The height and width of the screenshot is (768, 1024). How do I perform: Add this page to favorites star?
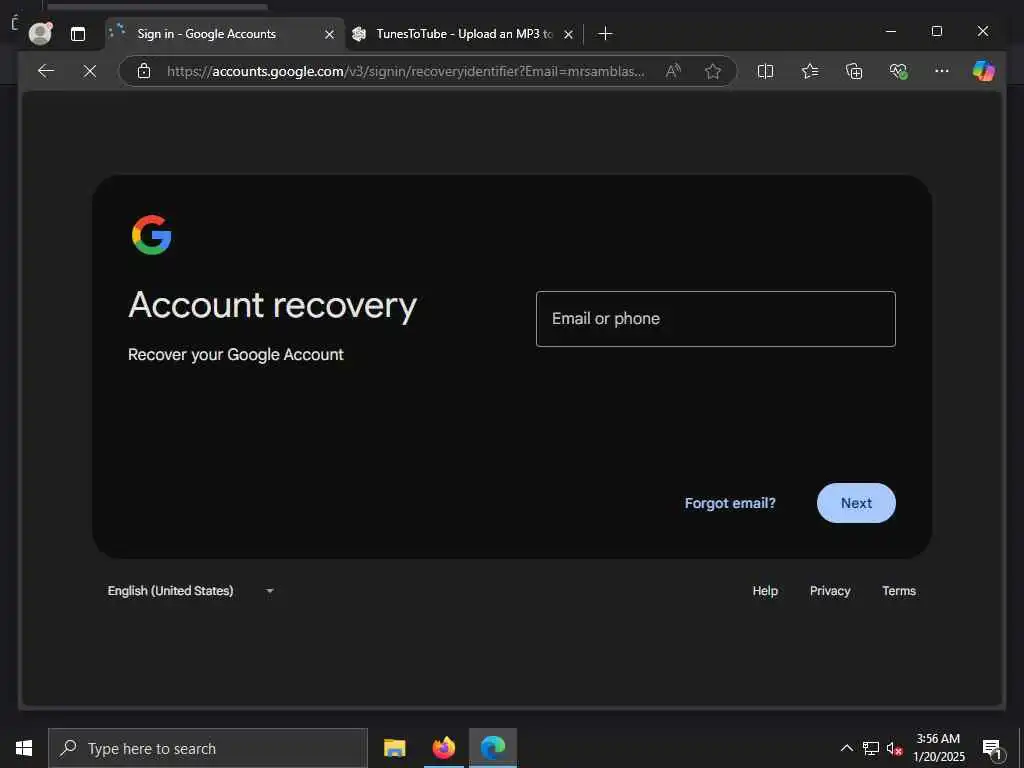[712, 71]
